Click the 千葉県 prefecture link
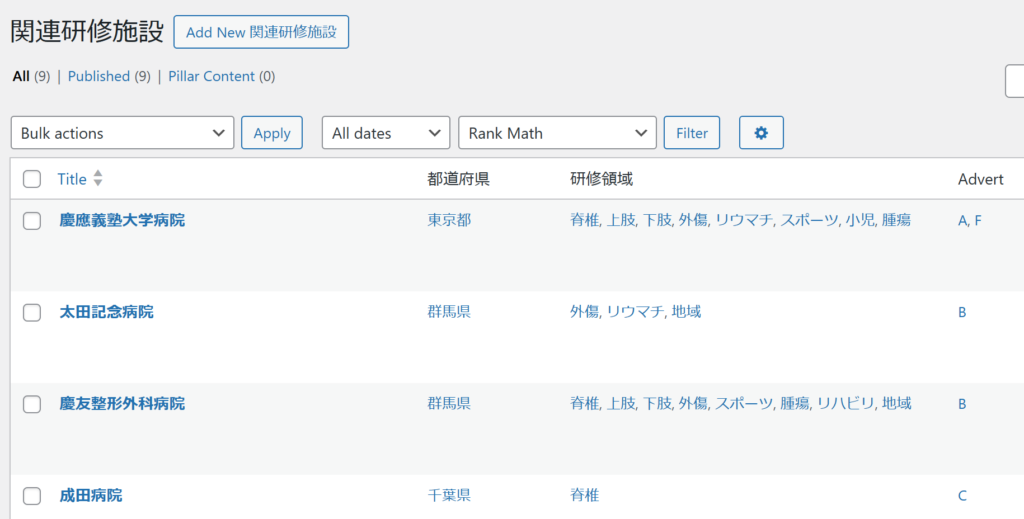 point(449,495)
